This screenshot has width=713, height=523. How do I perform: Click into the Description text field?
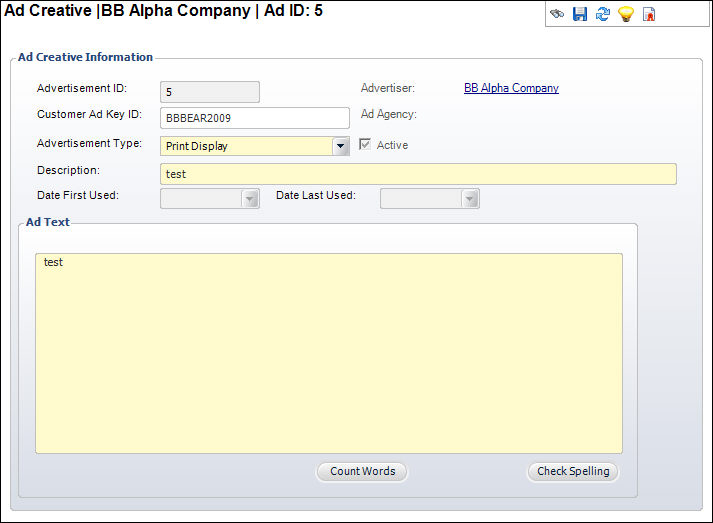pyautogui.click(x=418, y=174)
